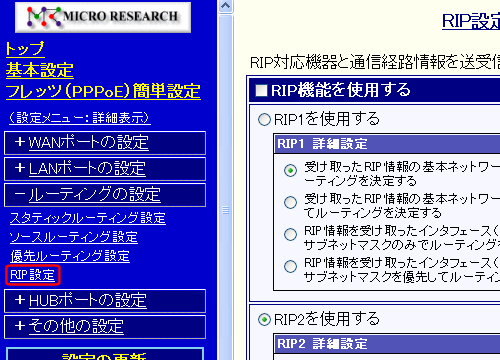Click the plus icon beside HUBポートの設定

click(x=20, y=300)
